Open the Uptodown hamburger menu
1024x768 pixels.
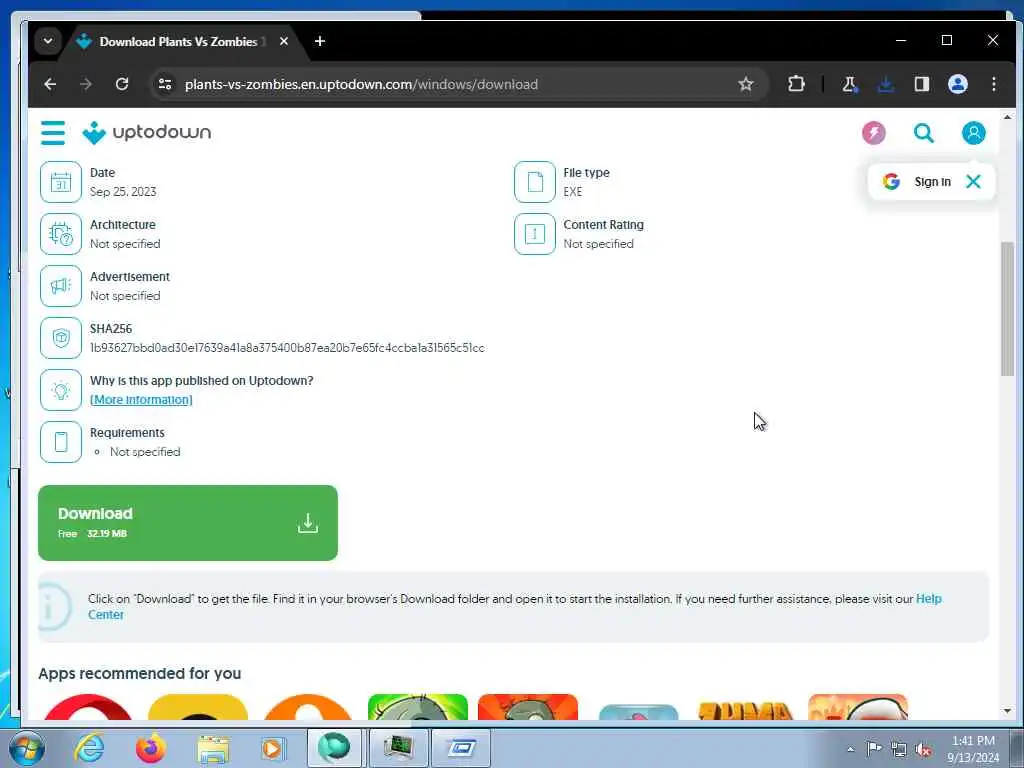point(53,133)
